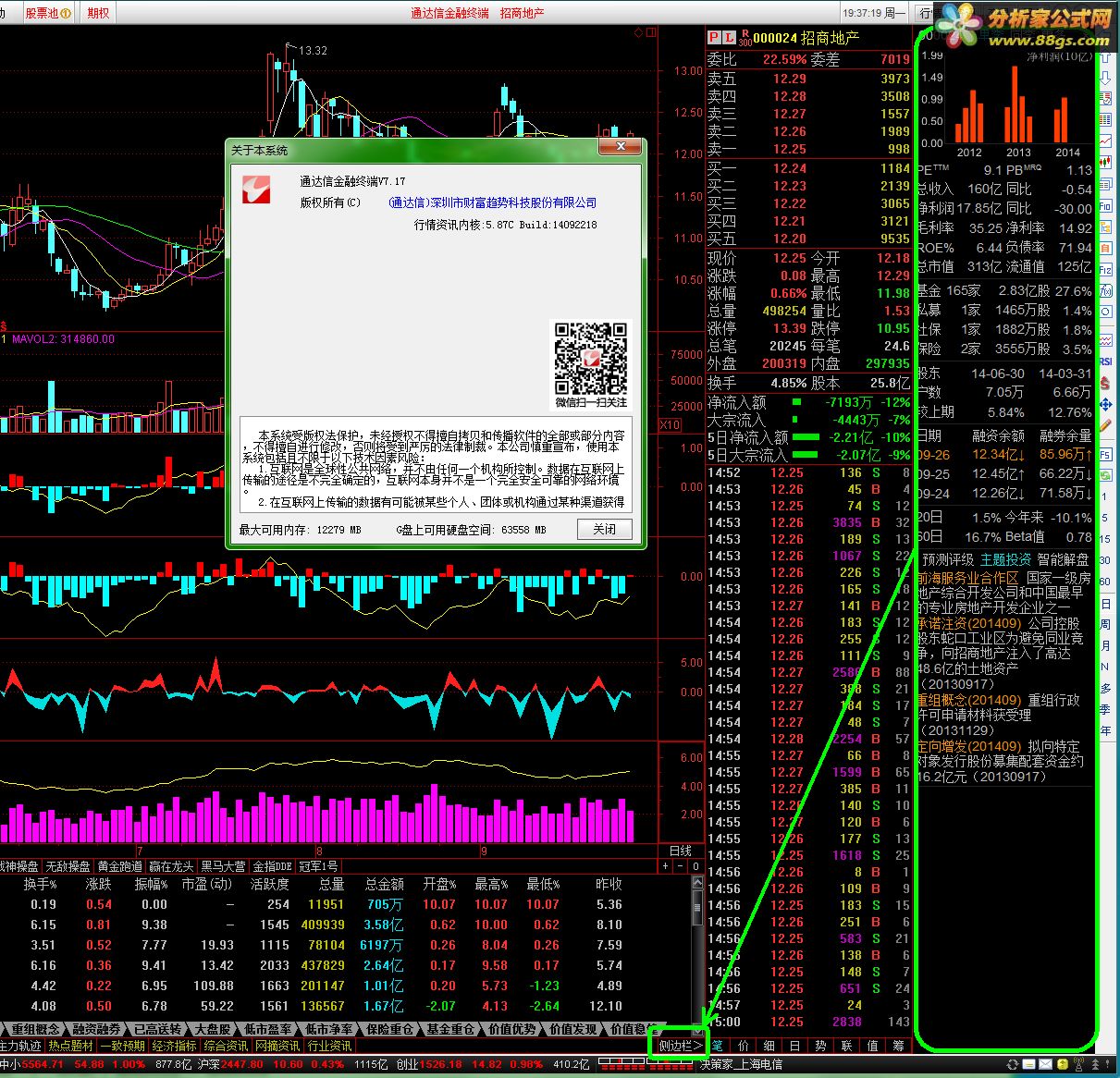Click the yellow lock icon in status bar
This screenshot has height=1078, width=1120.
coord(1063,1064)
